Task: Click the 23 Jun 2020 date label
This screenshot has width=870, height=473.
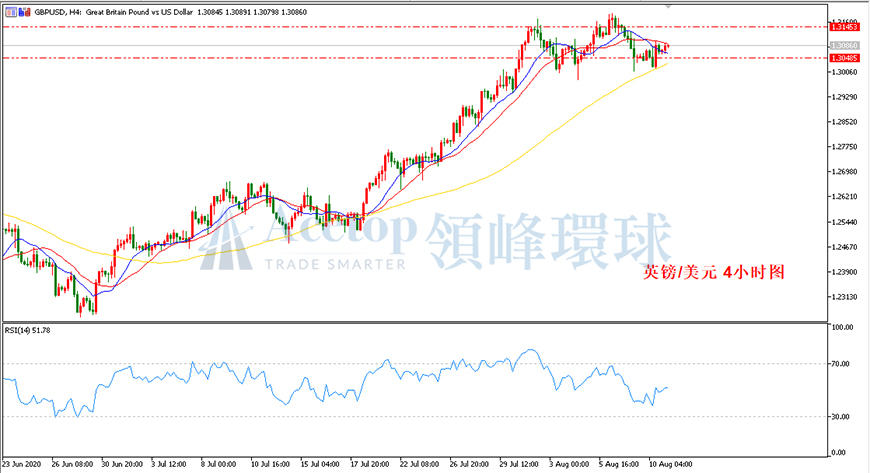Action: (22, 464)
